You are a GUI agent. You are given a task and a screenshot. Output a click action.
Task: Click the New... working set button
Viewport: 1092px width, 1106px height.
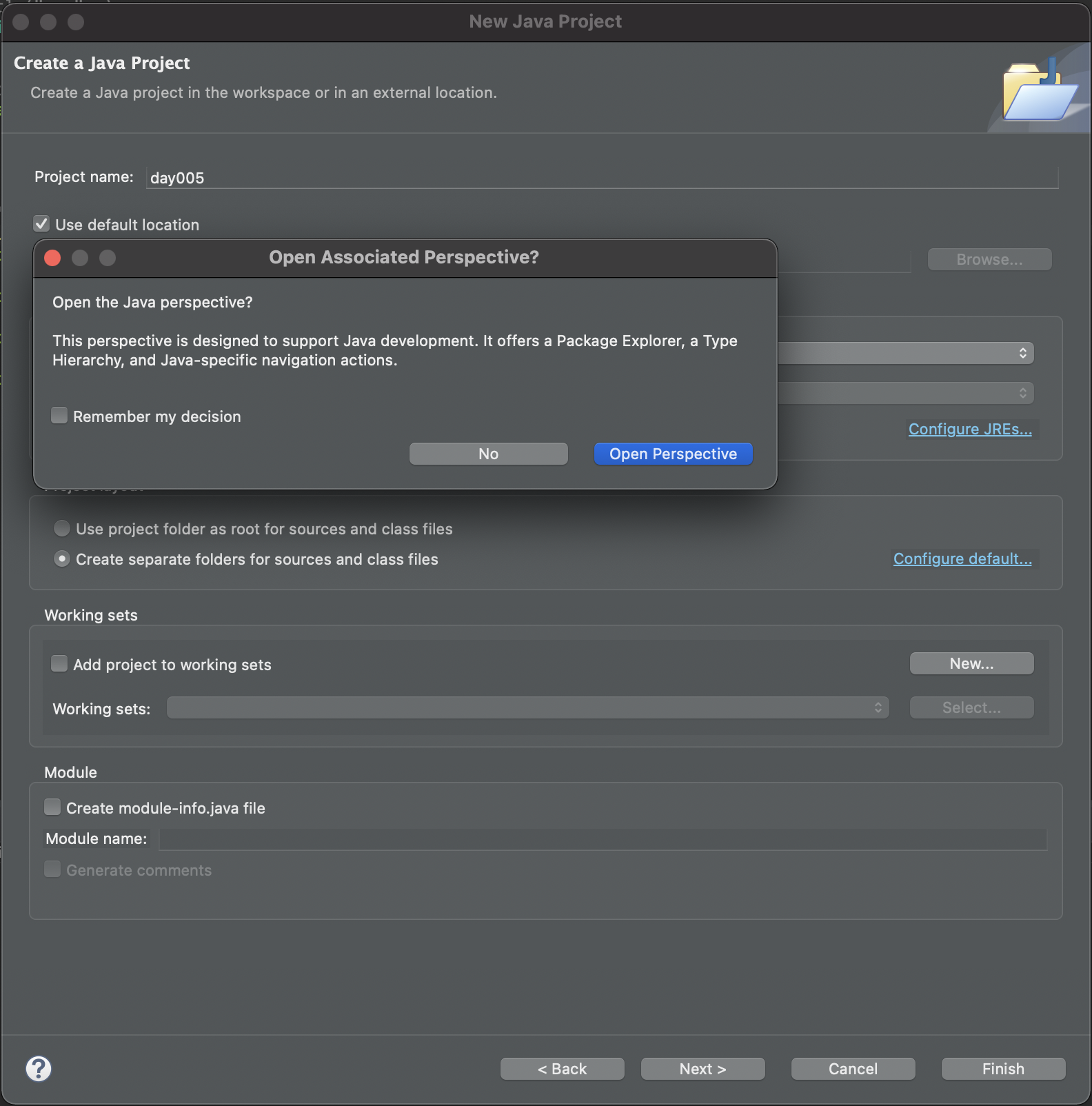click(x=972, y=663)
